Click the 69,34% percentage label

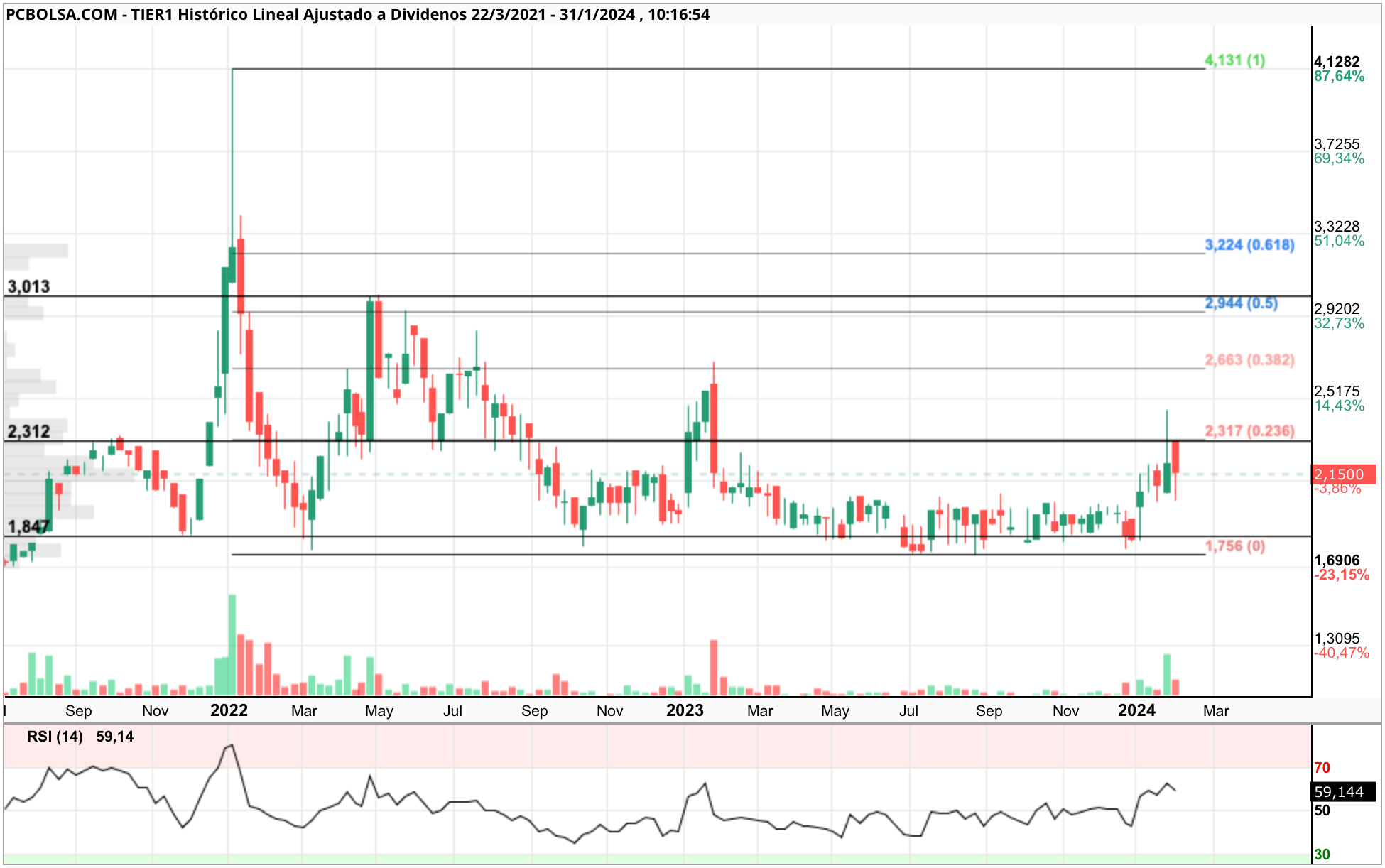[x=1339, y=159]
